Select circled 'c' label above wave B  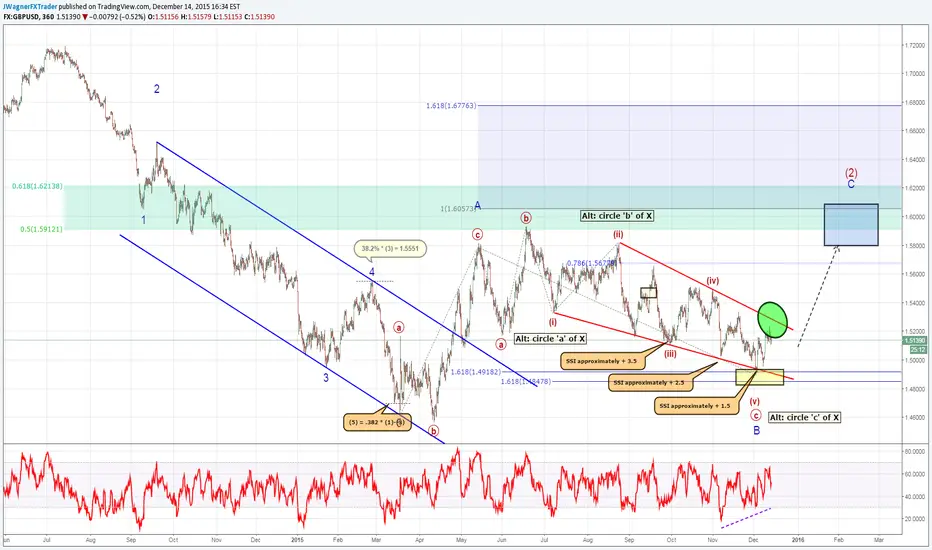[755, 416]
